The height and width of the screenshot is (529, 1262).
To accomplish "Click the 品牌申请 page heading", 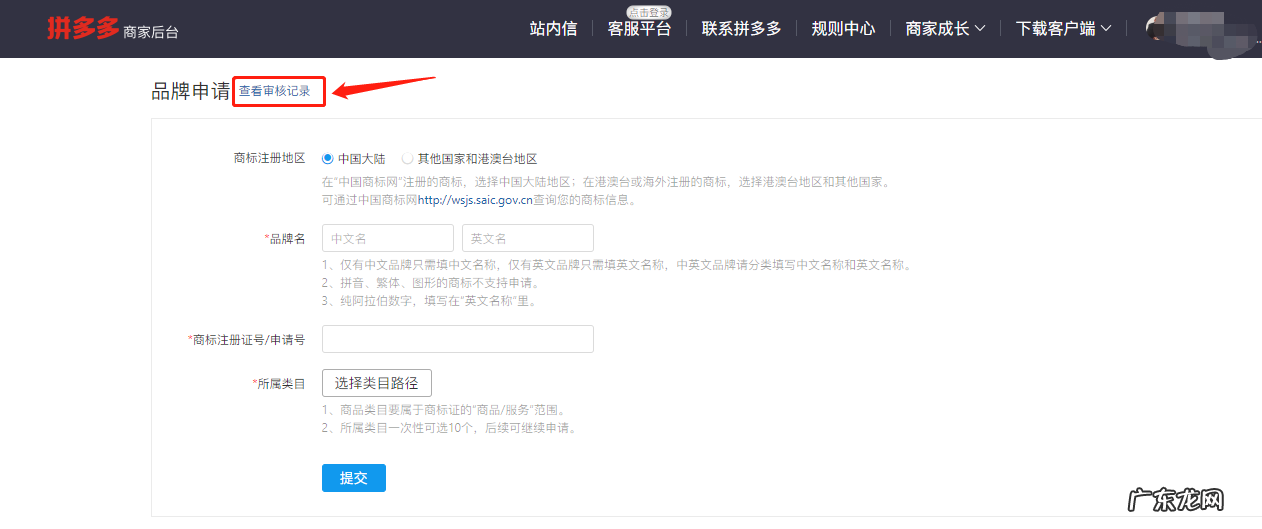I will 190,91.
